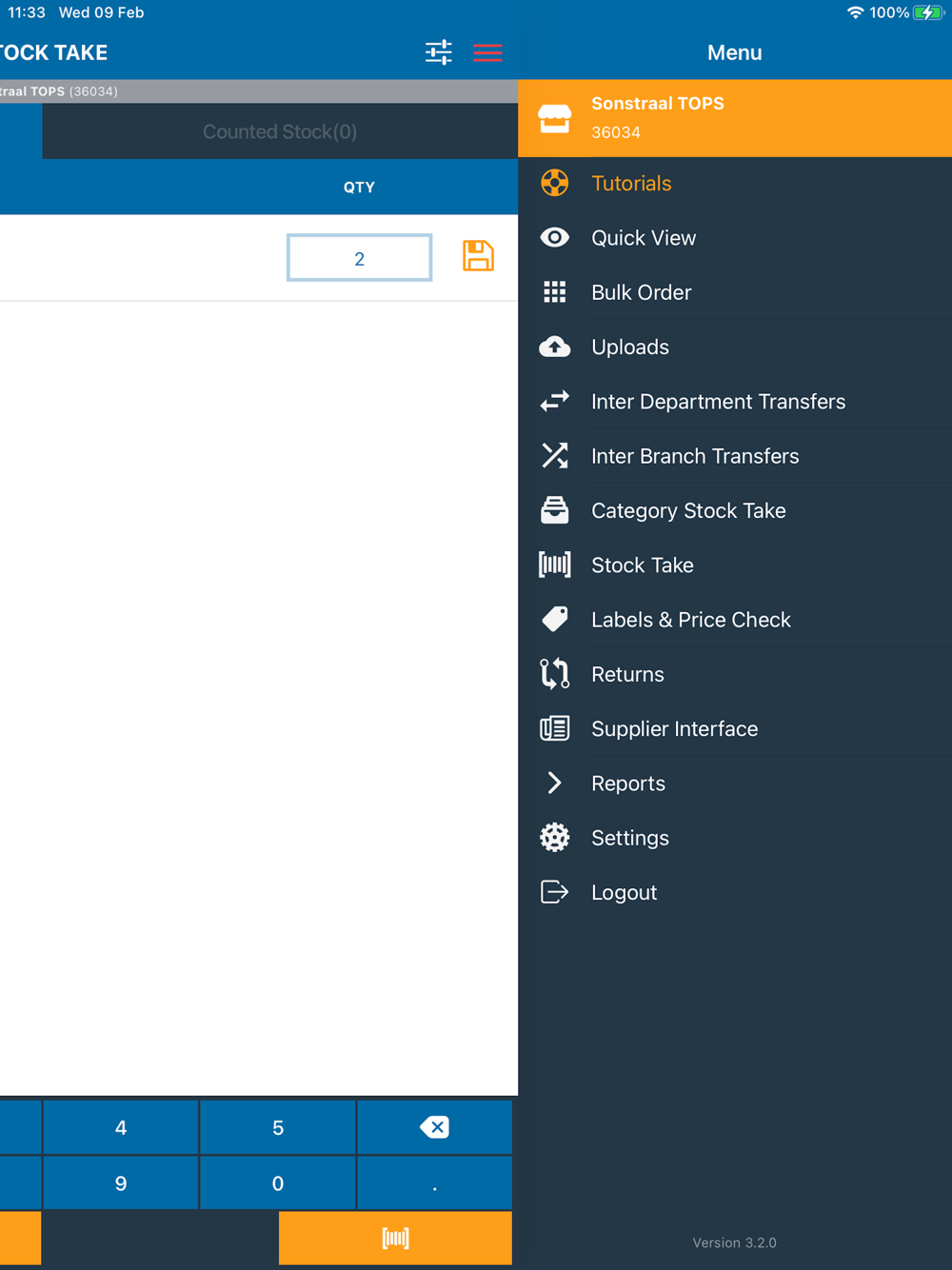The image size is (952, 1270).
Task: Click the battery indicator in status bar
Action: coord(928,12)
